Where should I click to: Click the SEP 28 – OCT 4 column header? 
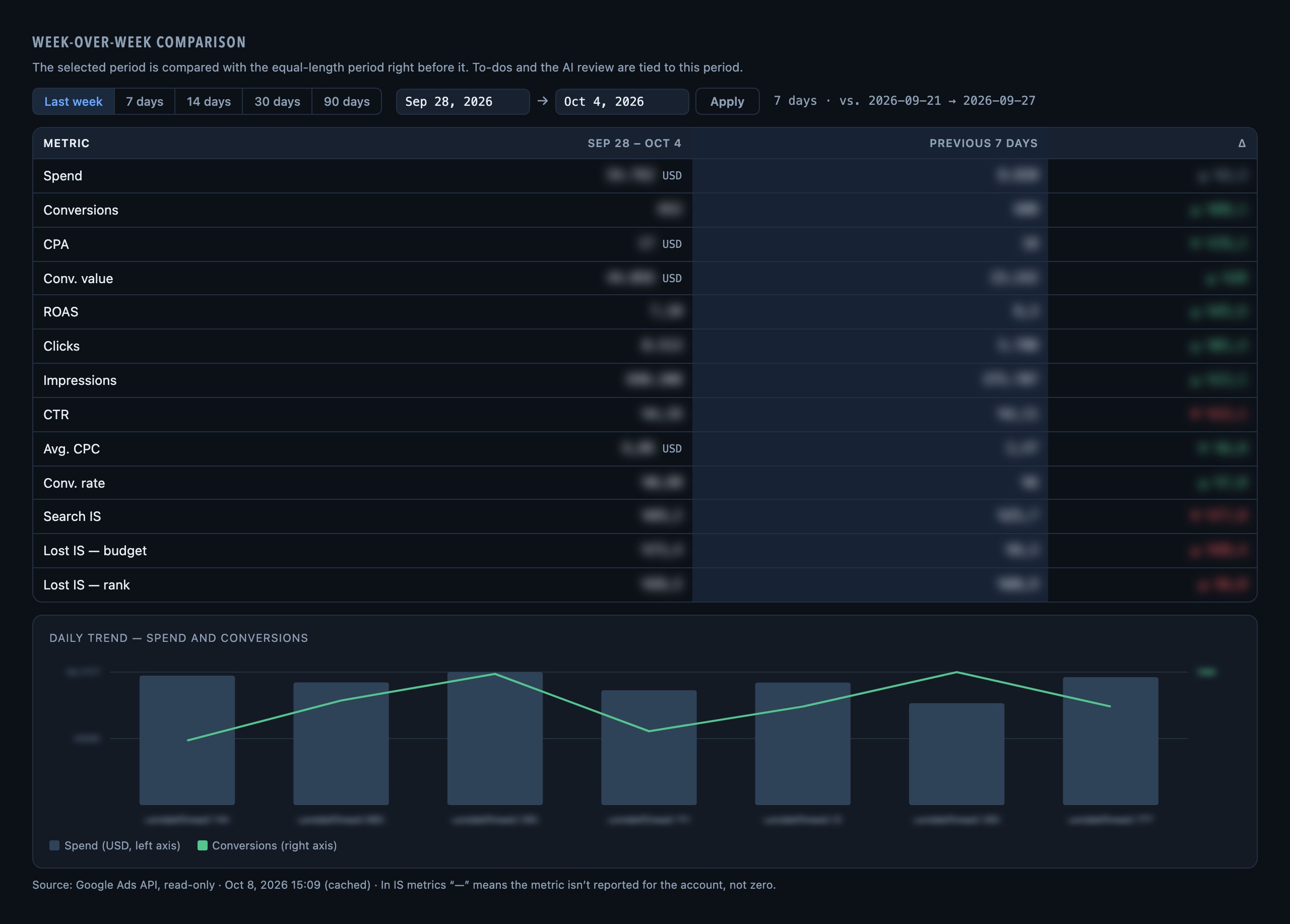634,143
